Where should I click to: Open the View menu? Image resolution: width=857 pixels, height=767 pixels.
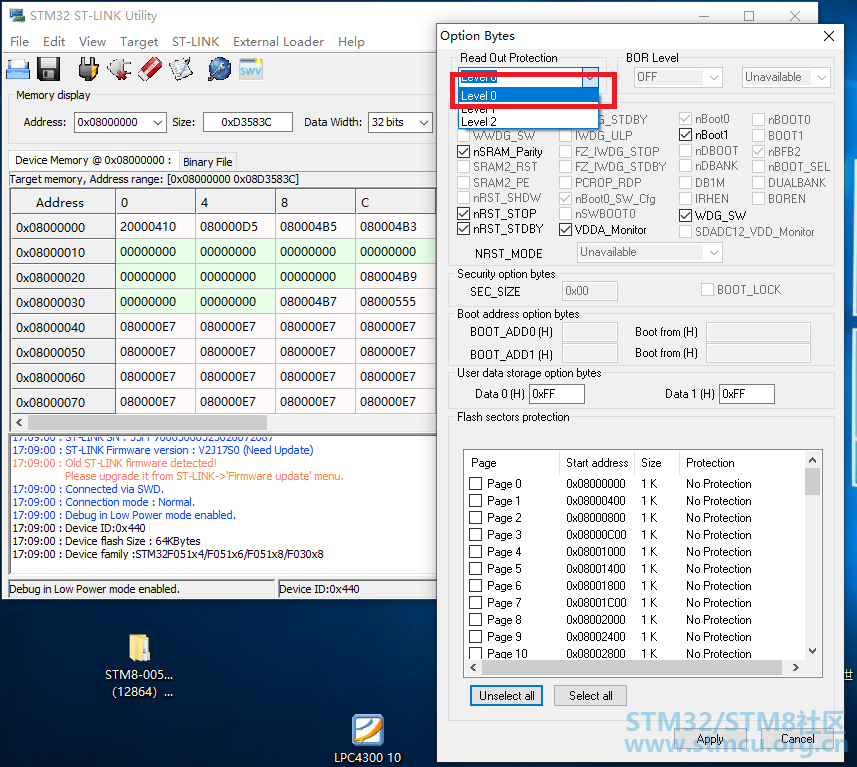click(92, 42)
